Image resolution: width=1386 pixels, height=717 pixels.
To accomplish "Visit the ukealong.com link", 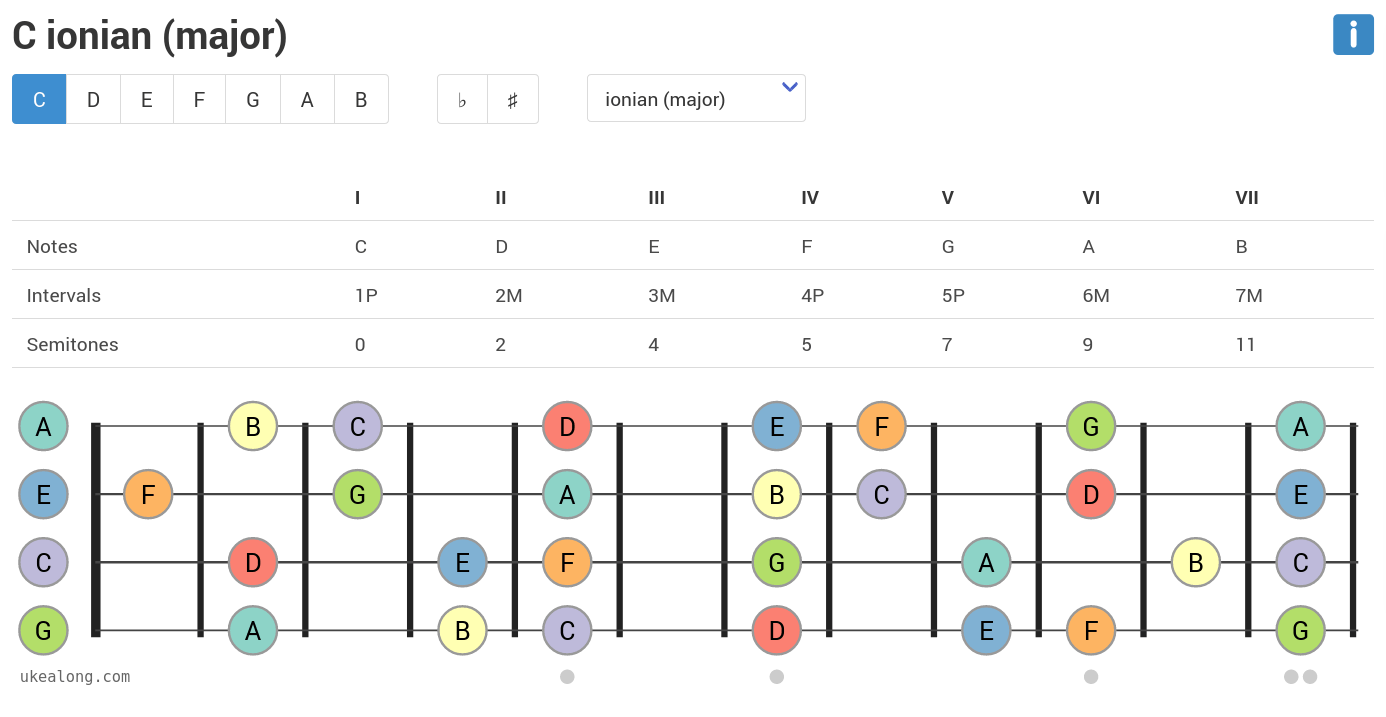I will click(75, 677).
